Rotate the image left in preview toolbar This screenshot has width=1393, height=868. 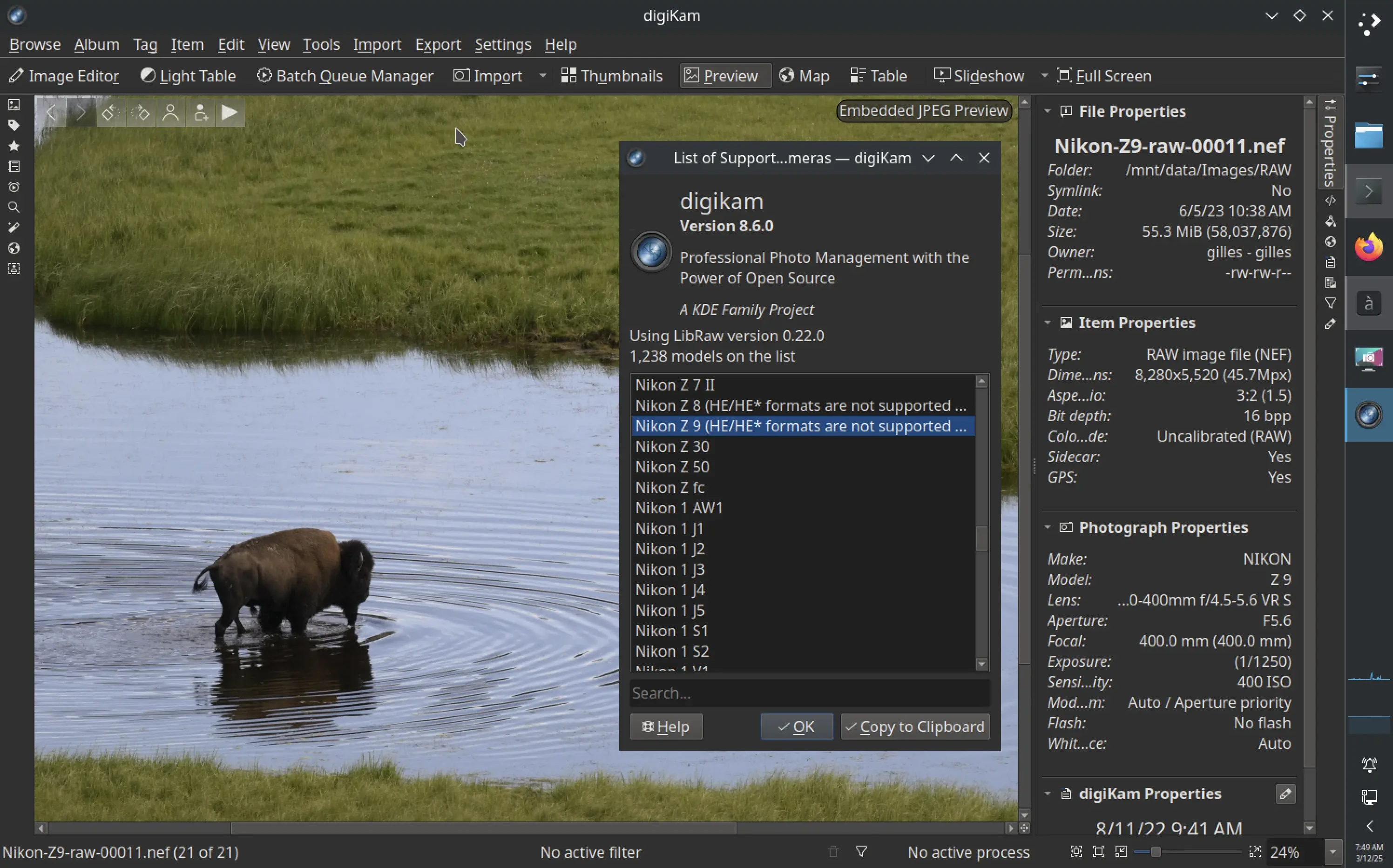click(x=111, y=113)
